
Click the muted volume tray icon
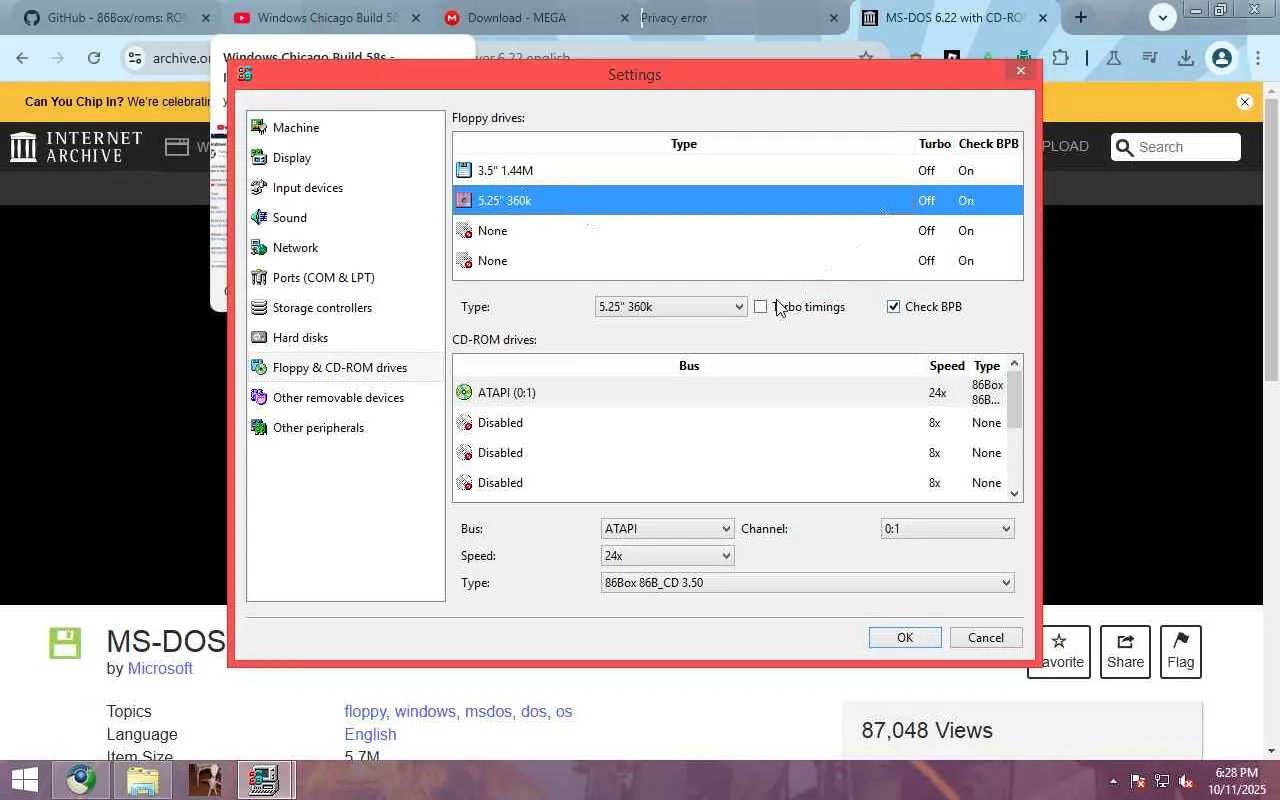1186,781
